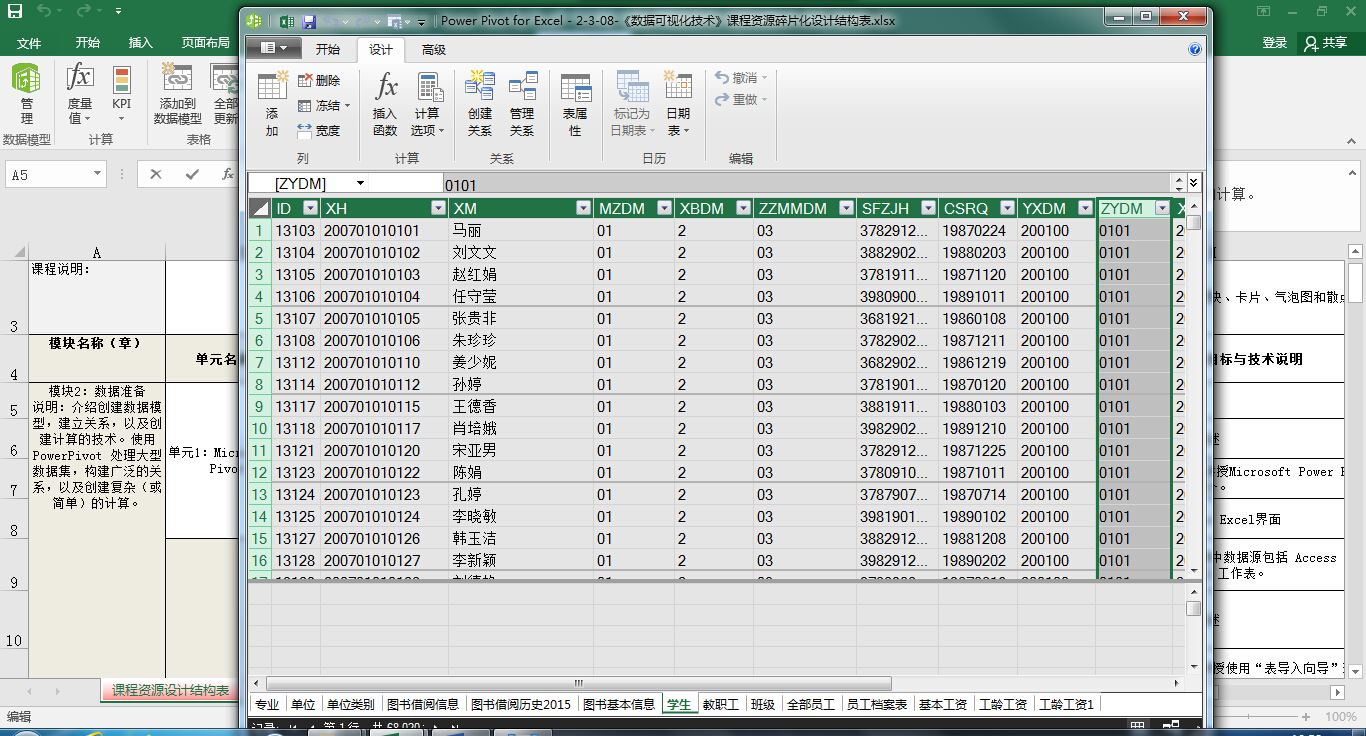1366x736 pixels.
Task: Click Add column (添加) icon
Action: click(271, 104)
